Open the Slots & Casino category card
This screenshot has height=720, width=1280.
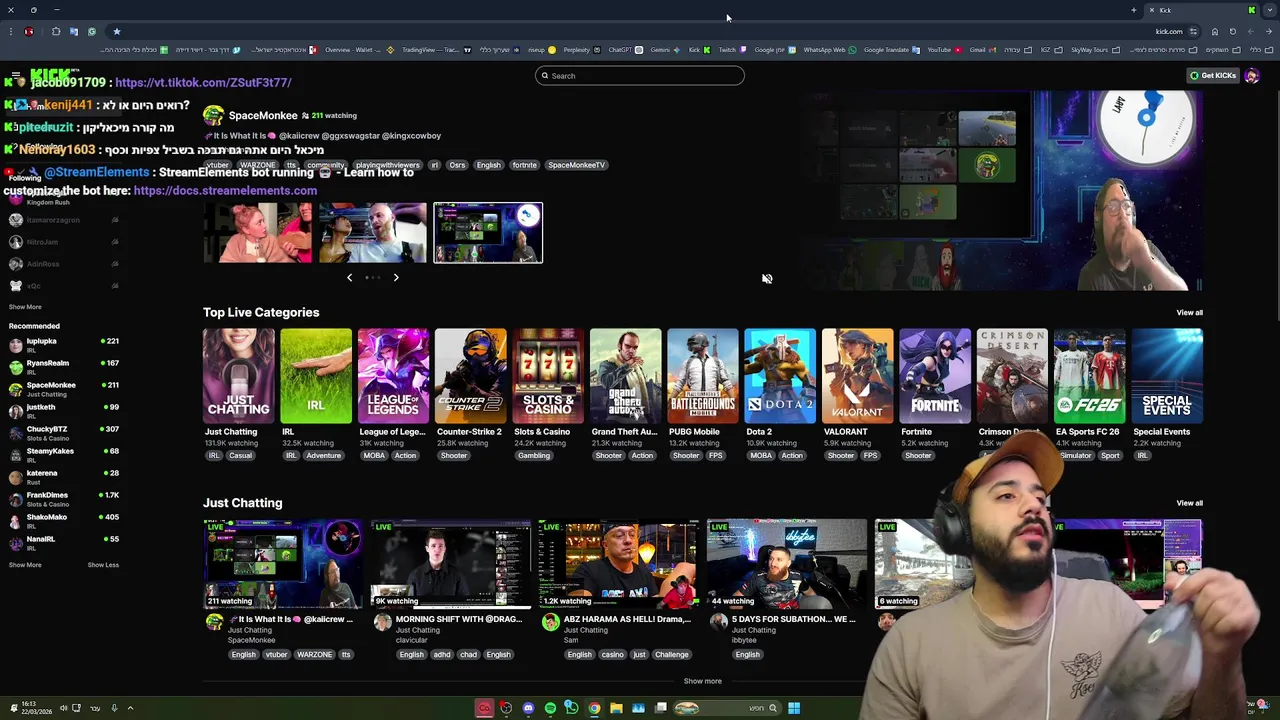tap(548, 376)
